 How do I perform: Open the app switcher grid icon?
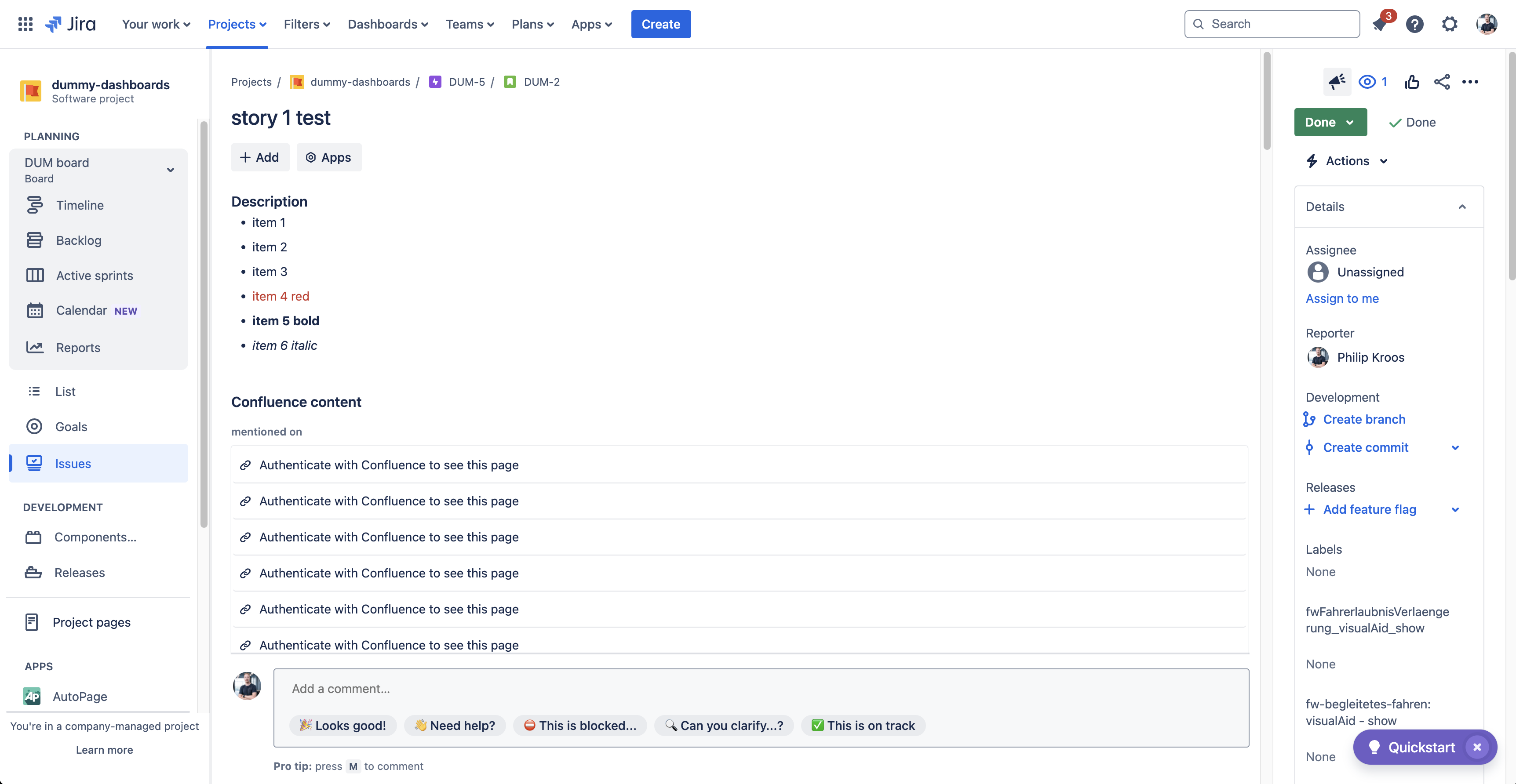pos(26,24)
